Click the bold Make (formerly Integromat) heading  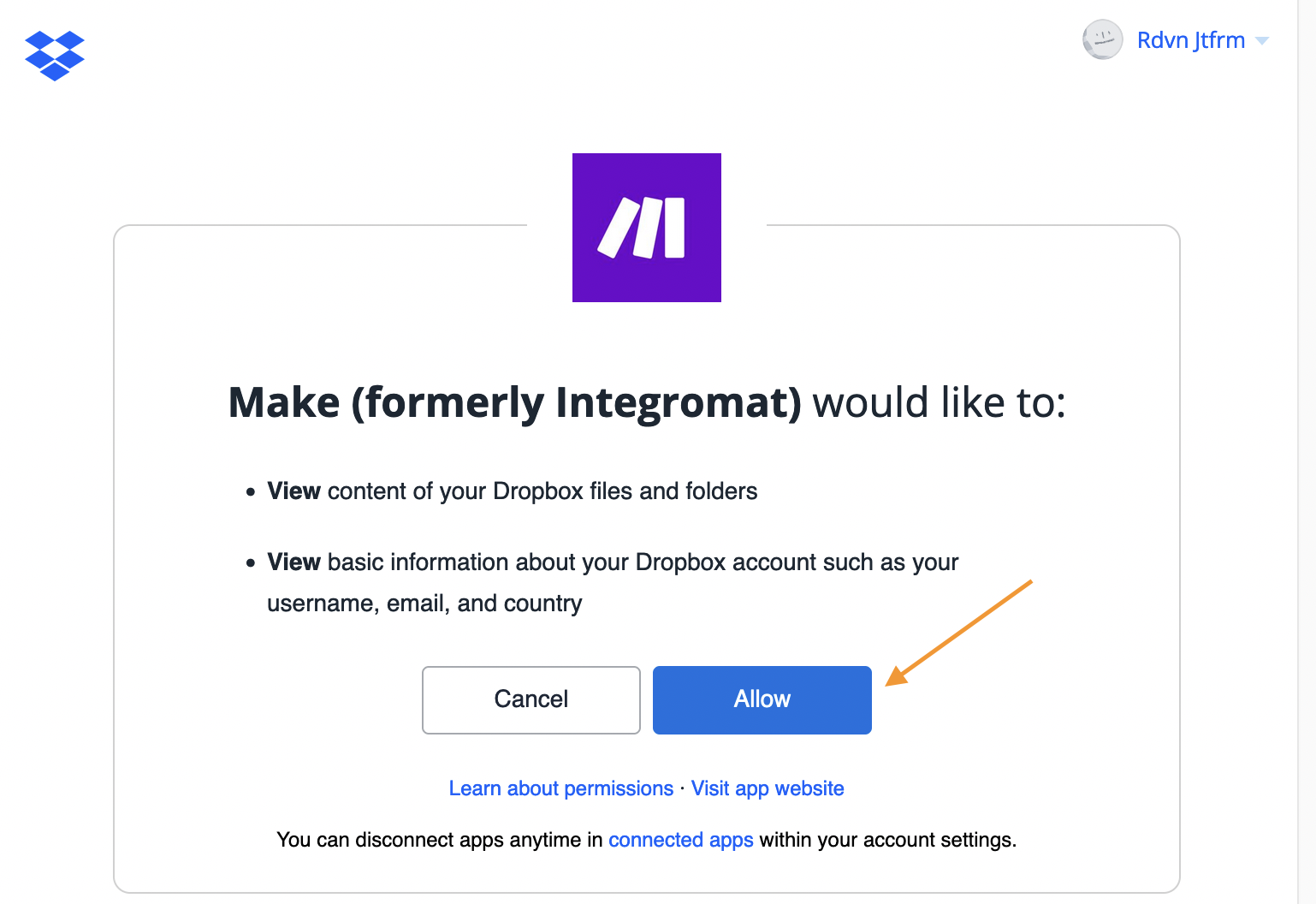point(515,402)
